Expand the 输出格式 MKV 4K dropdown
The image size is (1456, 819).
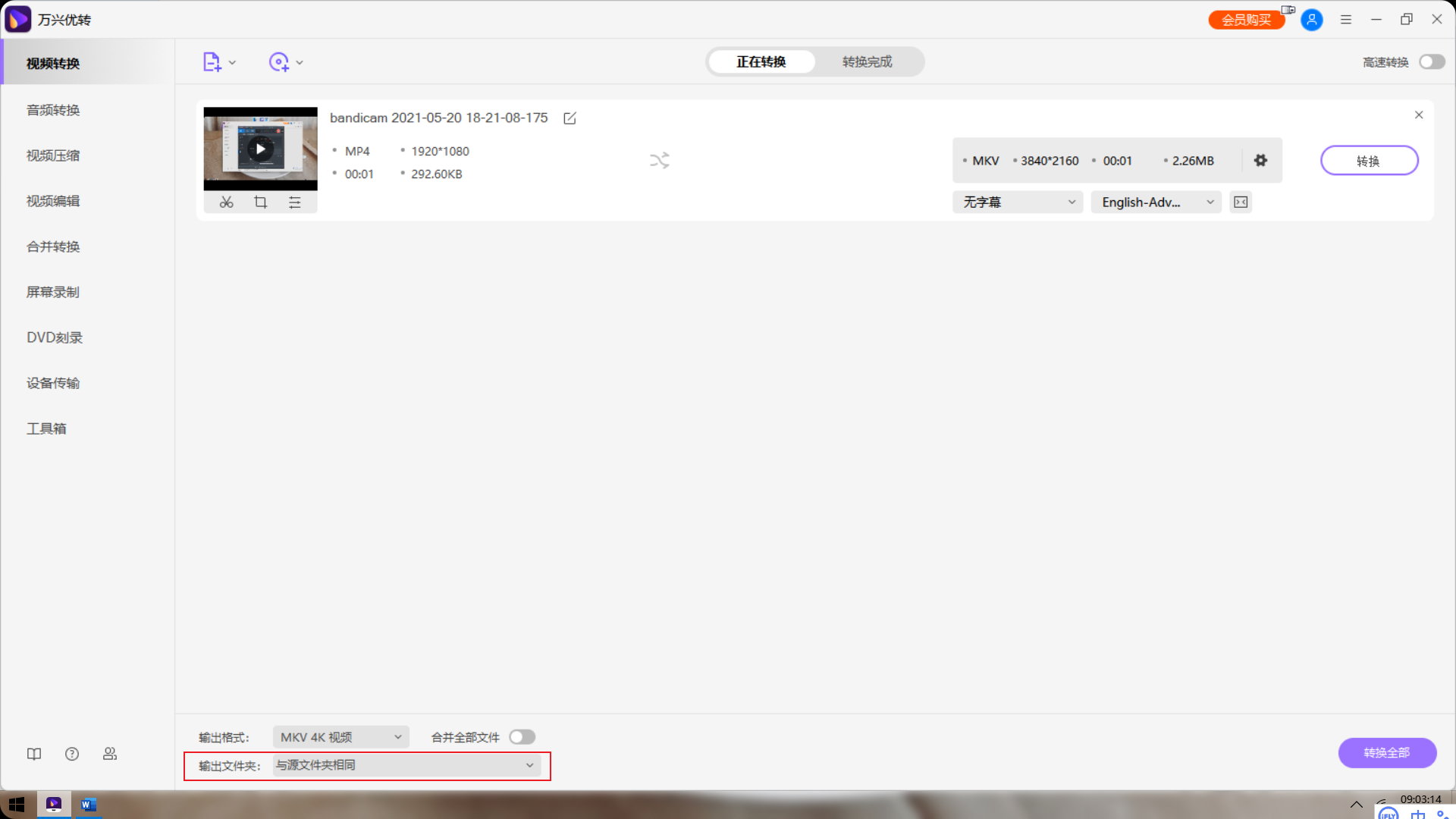pyautogui.click(x=340, y=737)
